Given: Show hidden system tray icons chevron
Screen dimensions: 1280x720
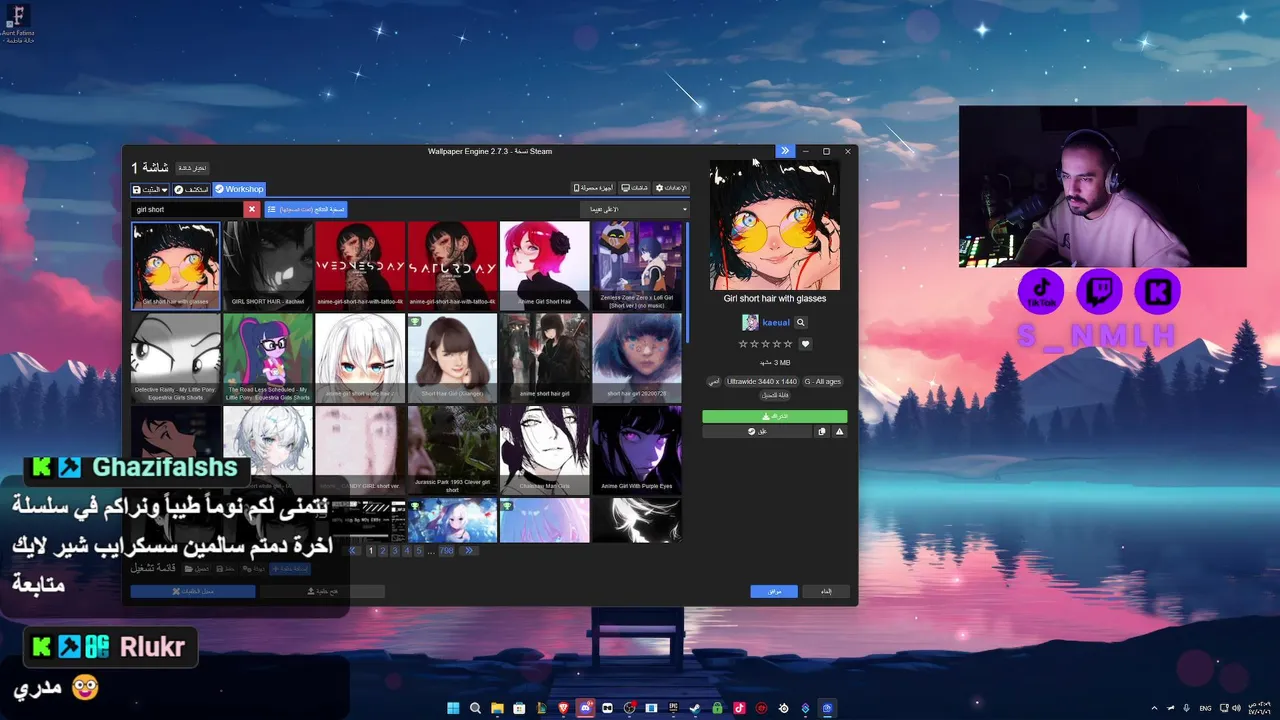Looking at the screenshot, I should pyautogui.click(x=1154, y=708).
